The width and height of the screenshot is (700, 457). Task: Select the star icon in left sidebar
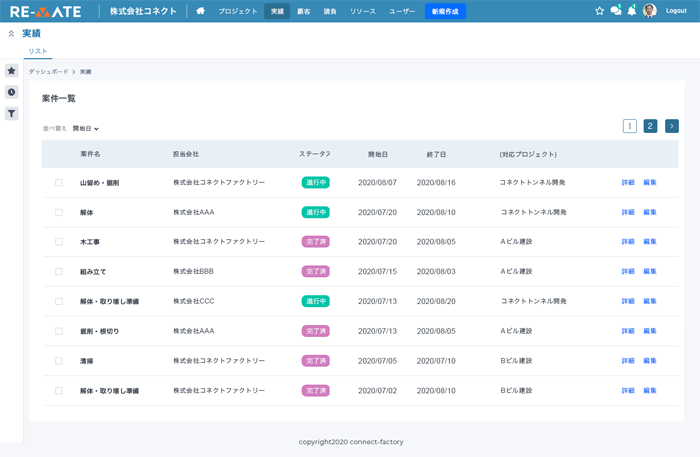tap(11, 71)
